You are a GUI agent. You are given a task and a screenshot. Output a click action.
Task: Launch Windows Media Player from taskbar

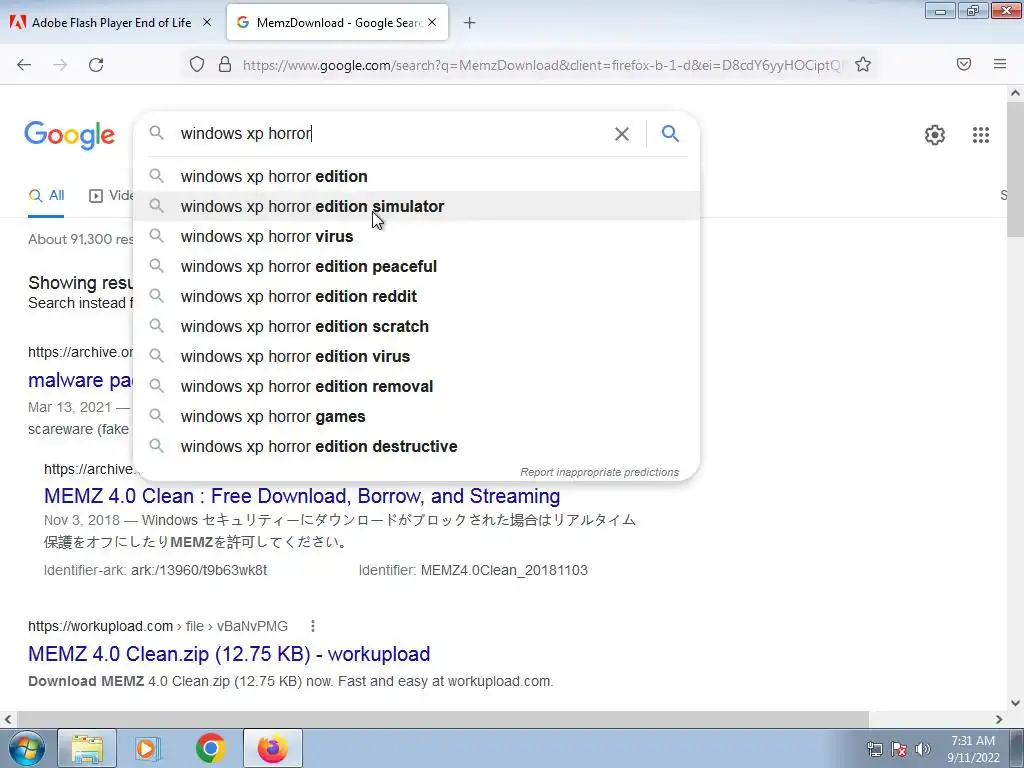(x=148, y=748)
